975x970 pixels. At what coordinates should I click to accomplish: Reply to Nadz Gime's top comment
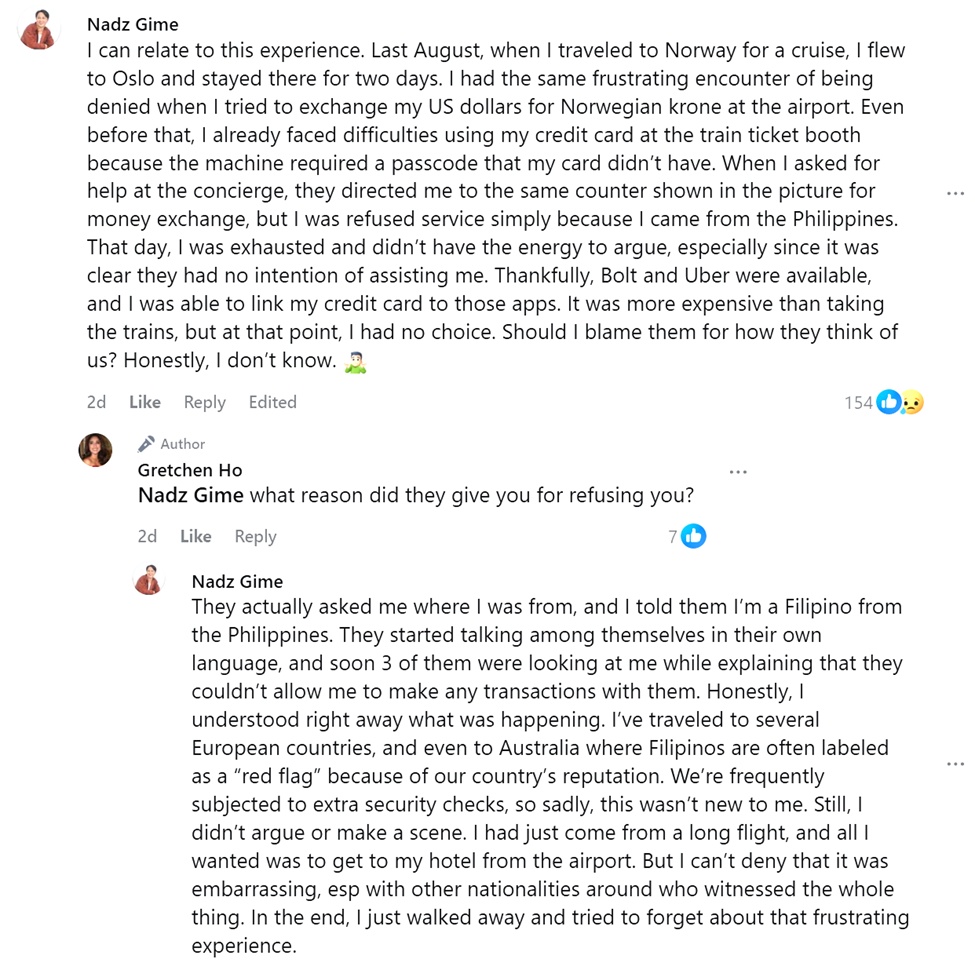[x=204, y=402]
